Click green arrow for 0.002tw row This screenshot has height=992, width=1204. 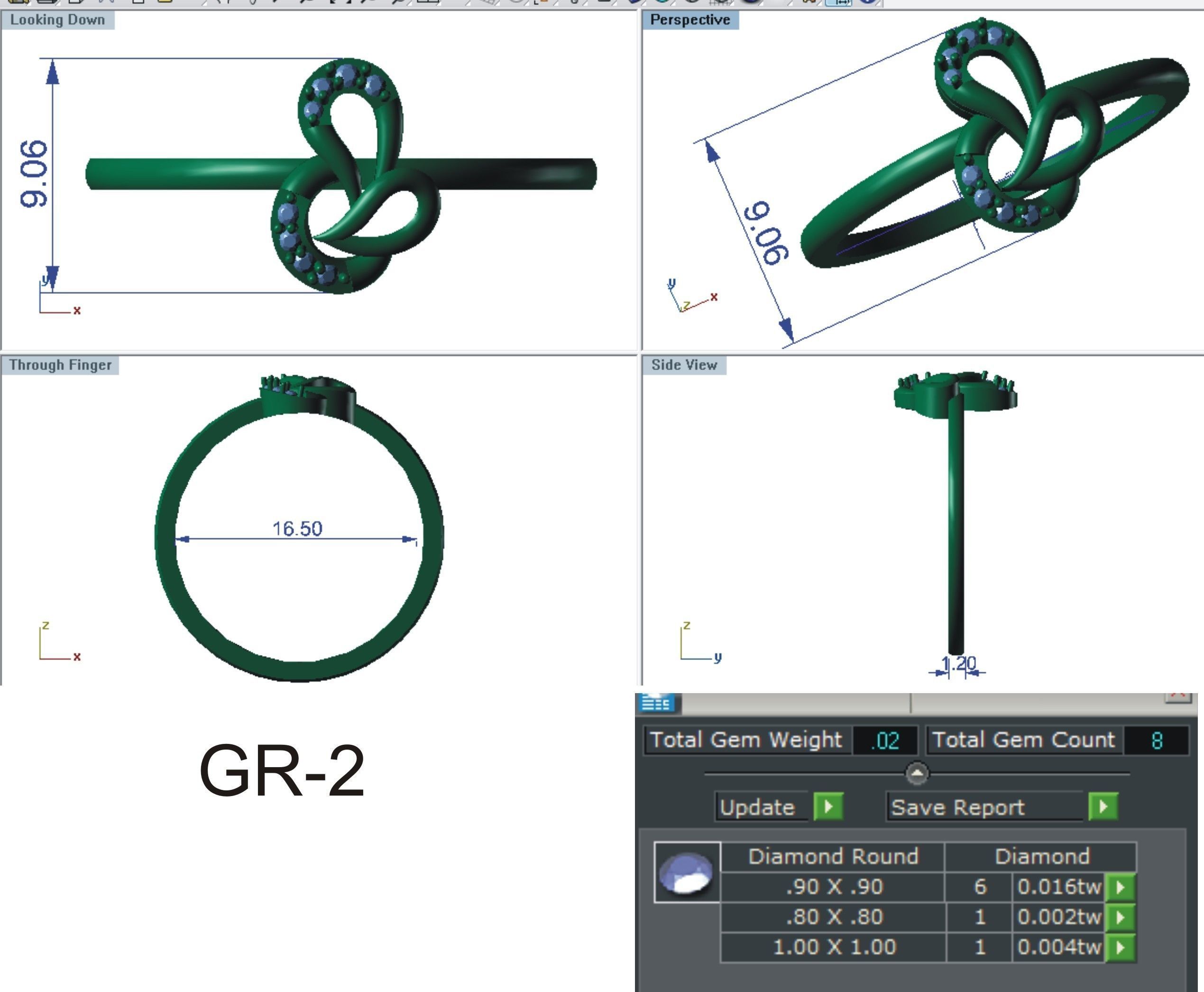pyautogui.click(x=1121, y=918)
